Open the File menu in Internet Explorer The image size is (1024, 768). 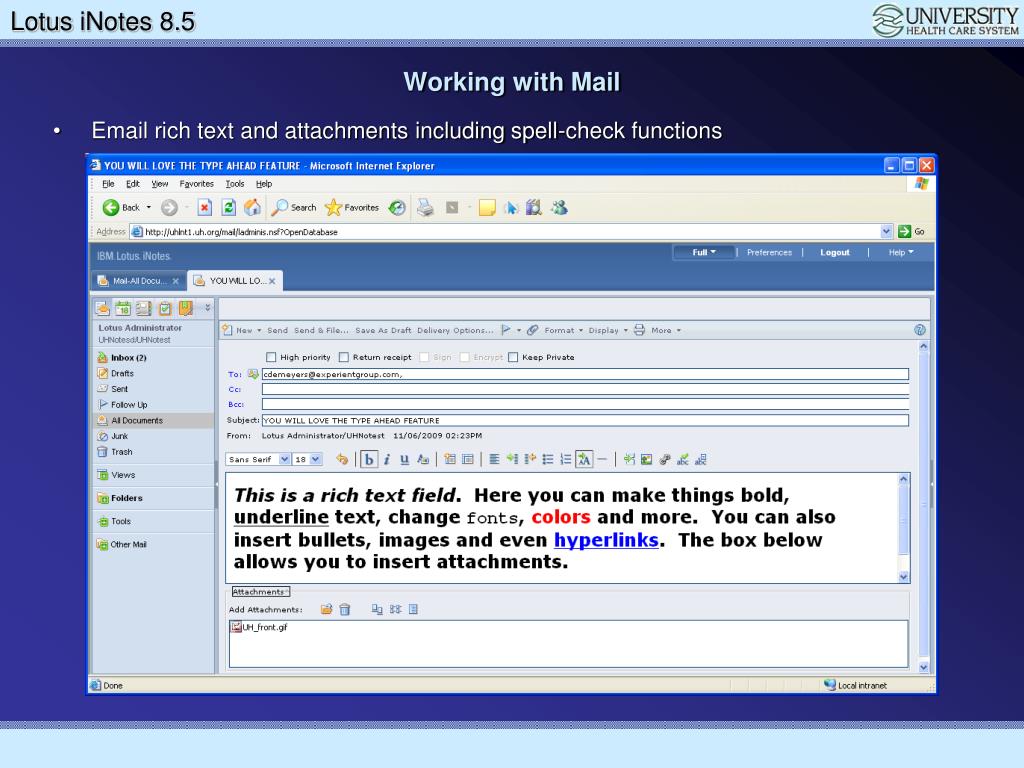(108, 184)
